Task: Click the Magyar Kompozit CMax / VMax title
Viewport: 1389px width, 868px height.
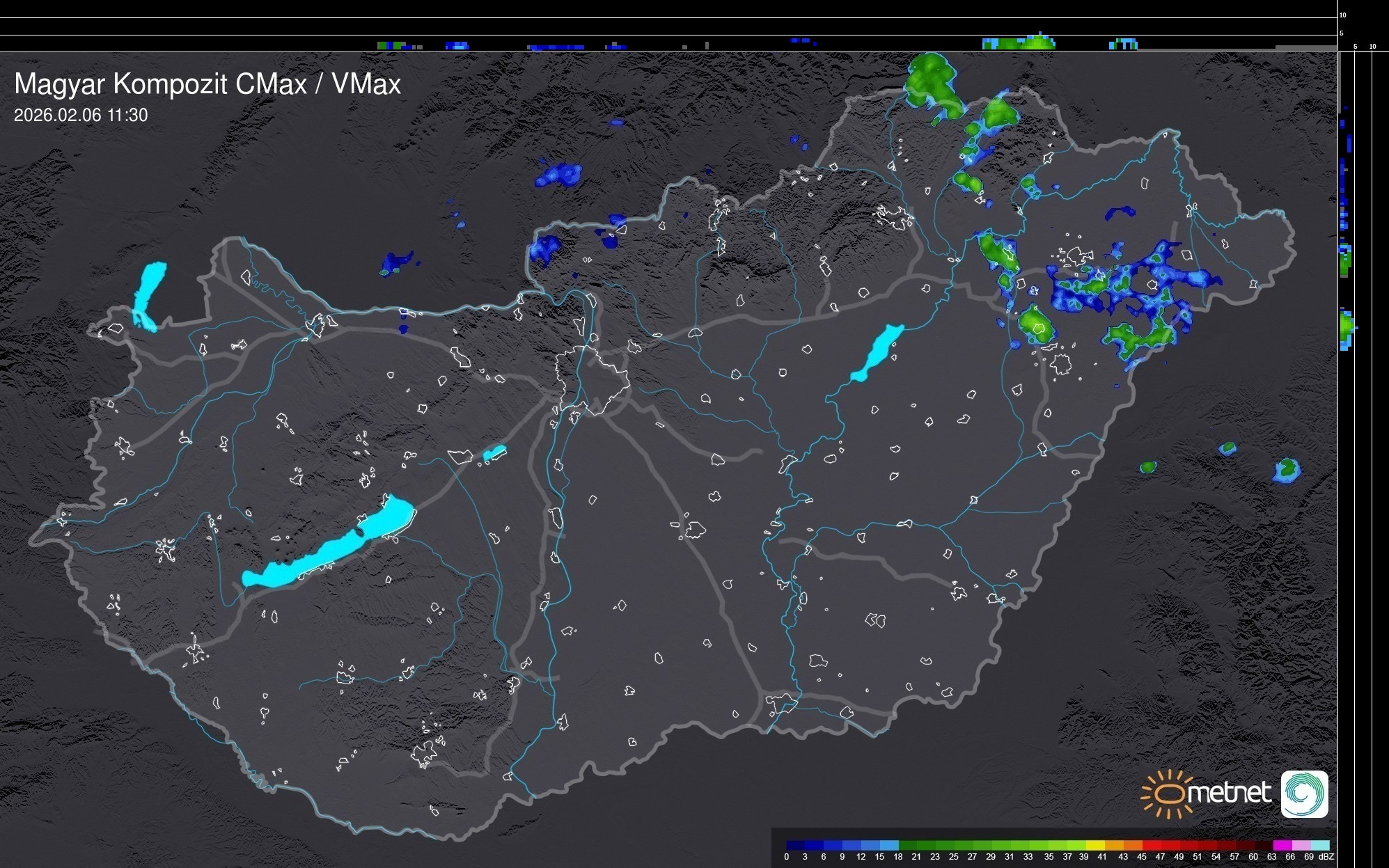Action: (207, 84)
